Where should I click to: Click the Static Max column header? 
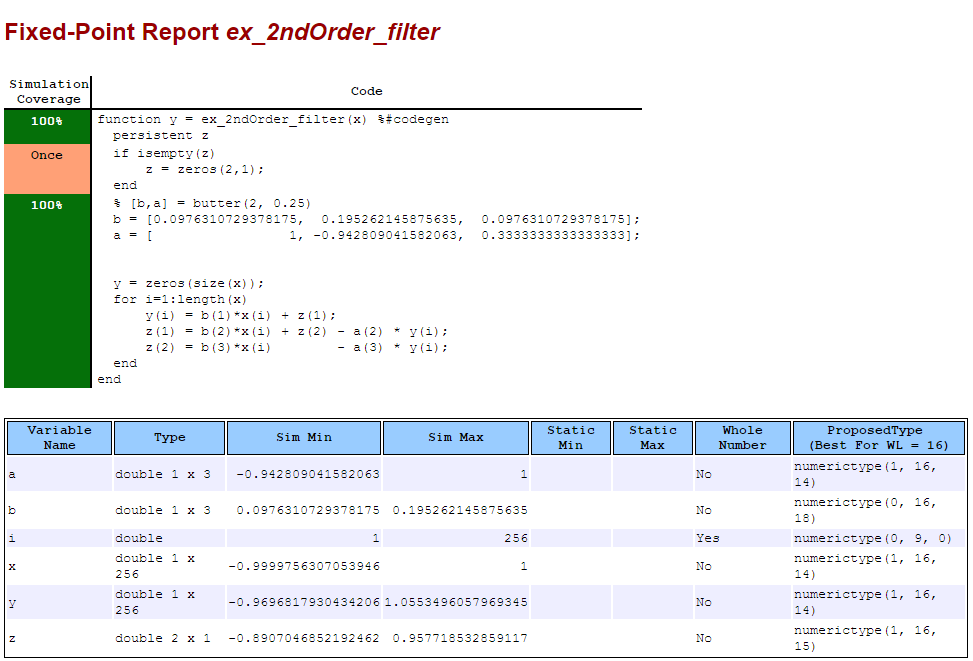(x=653, y=438)
